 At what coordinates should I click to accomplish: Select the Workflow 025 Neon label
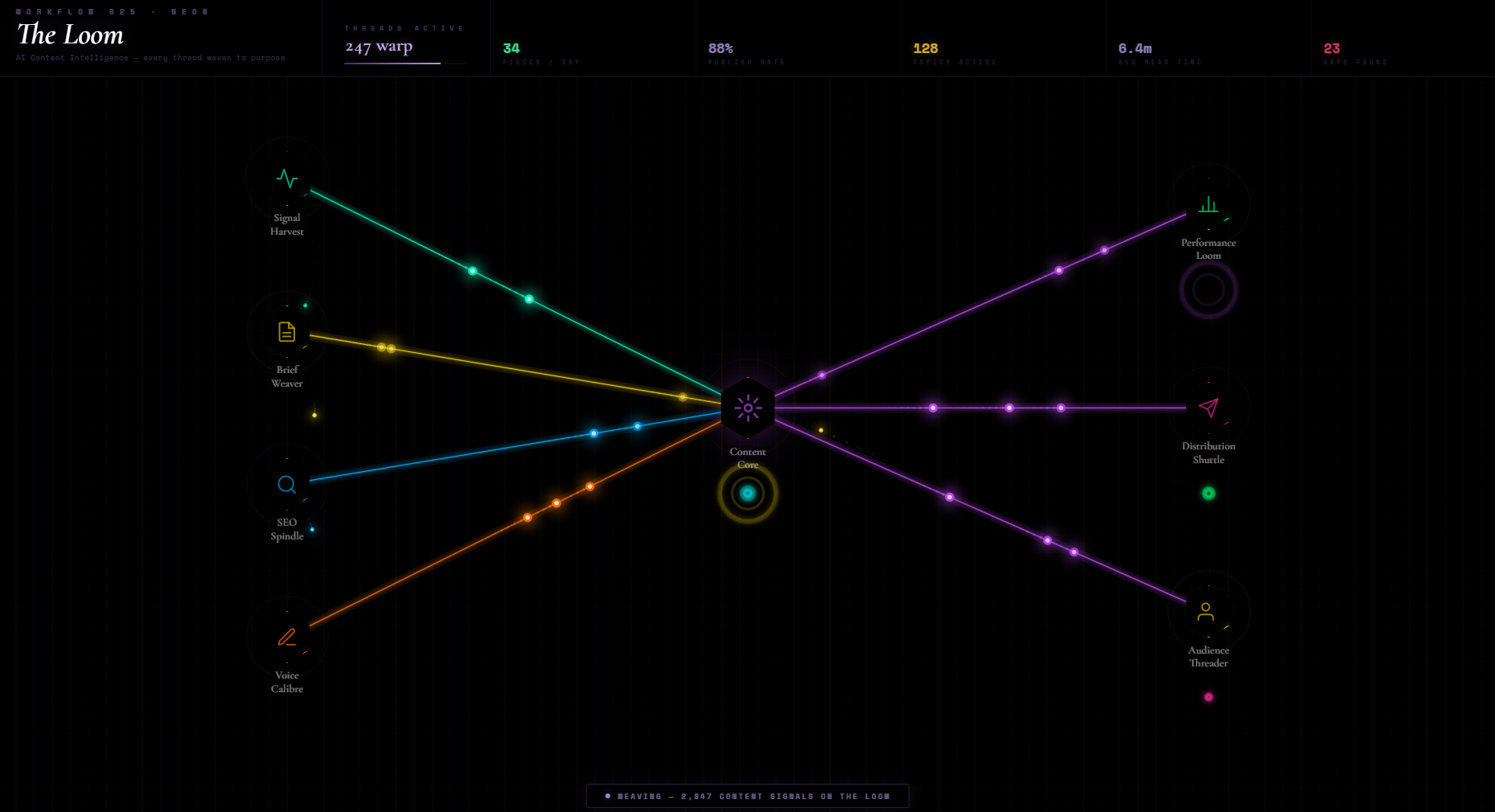[111, 11]
